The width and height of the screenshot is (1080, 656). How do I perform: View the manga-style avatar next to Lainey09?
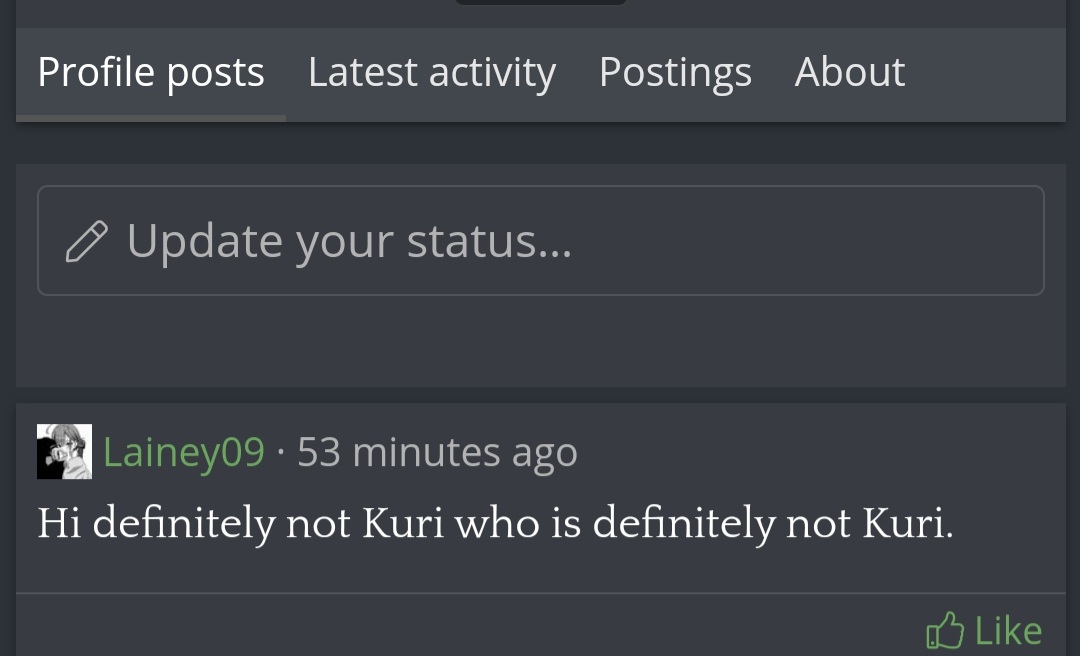64,451
